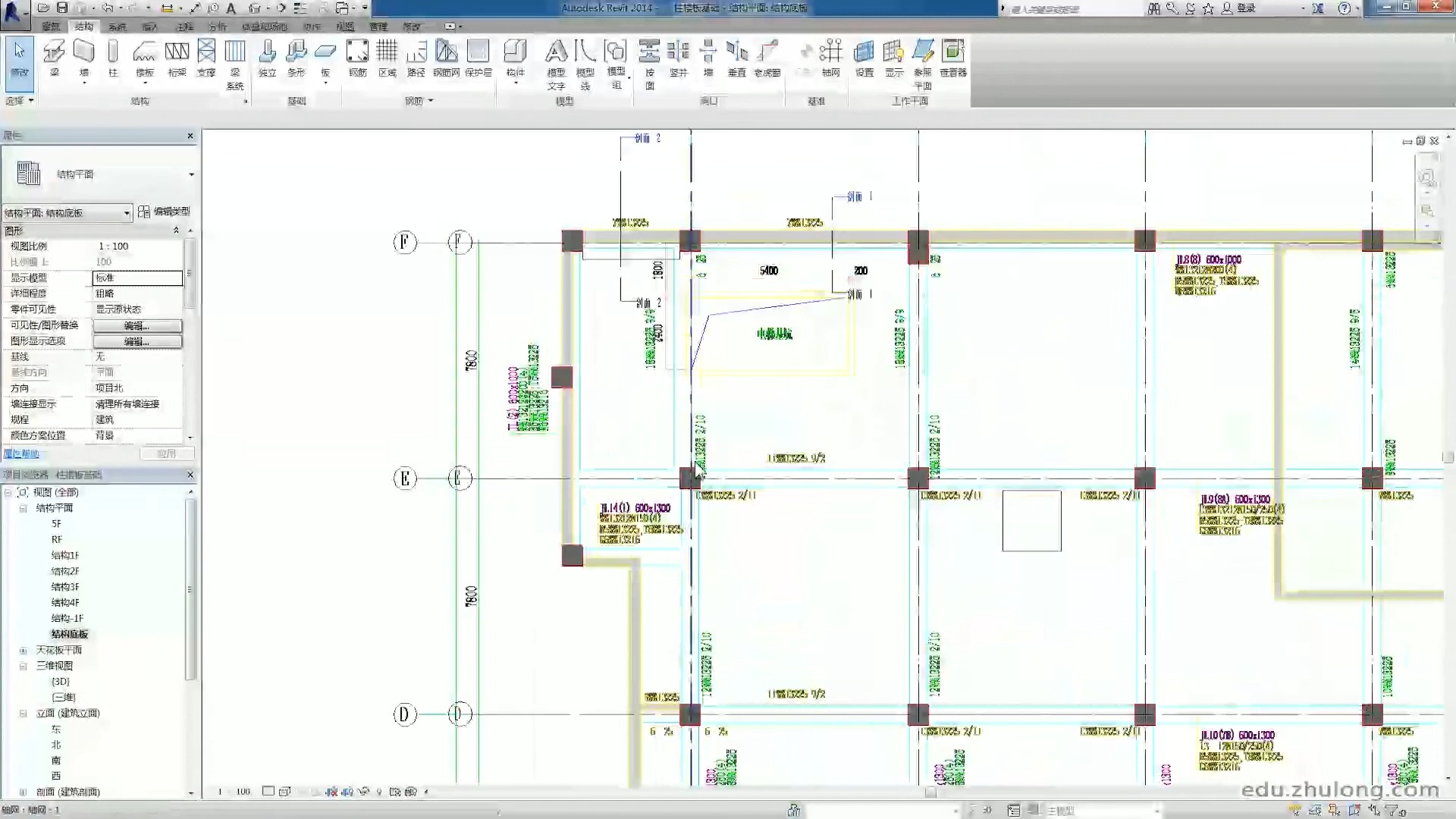Choose the Truss (桁架) tool
The image size is (1456, 819).
click(x=177, y=58)
